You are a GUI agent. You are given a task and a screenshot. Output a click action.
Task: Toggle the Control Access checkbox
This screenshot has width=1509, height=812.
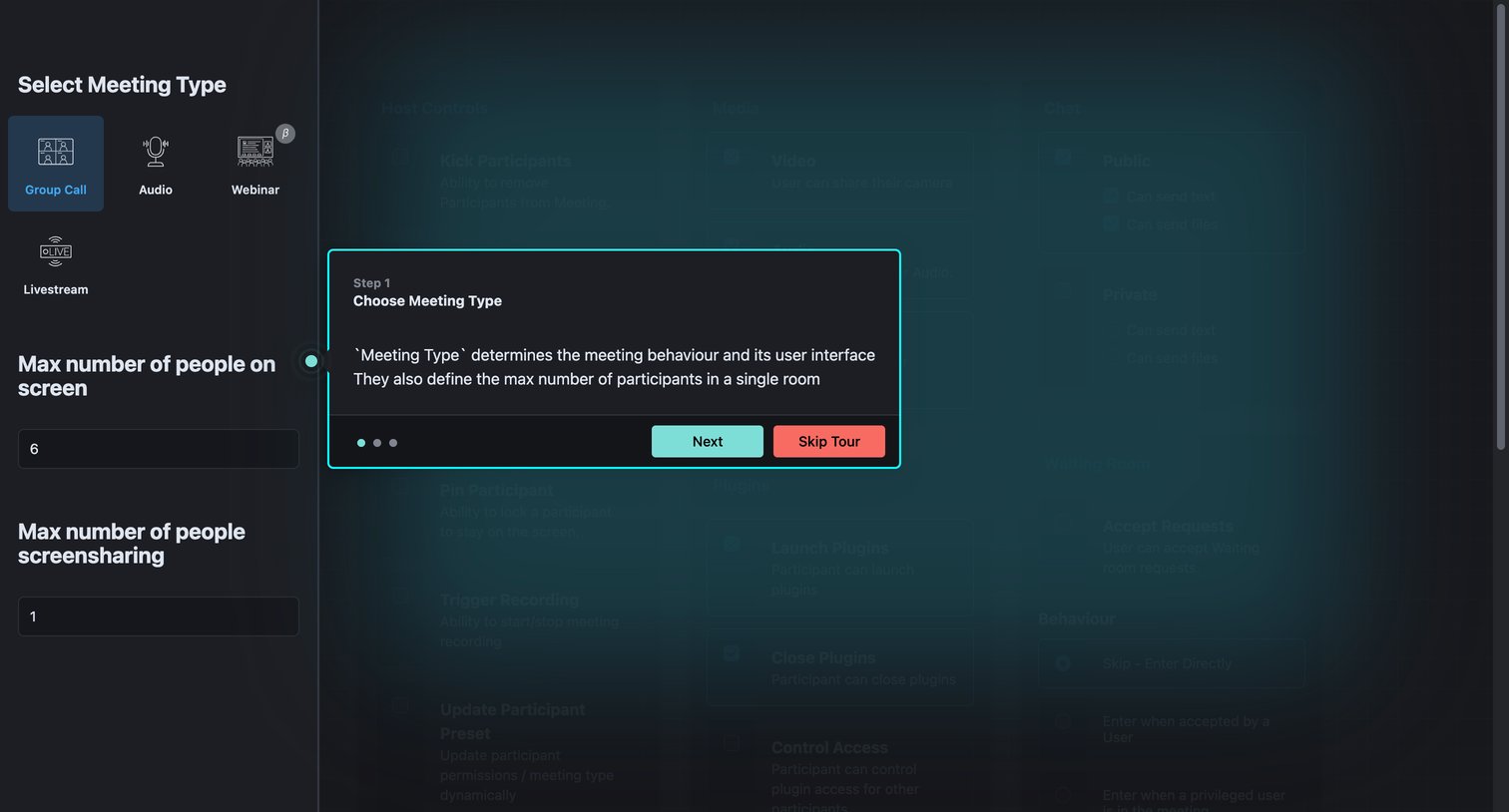click(x=732, y=743)
